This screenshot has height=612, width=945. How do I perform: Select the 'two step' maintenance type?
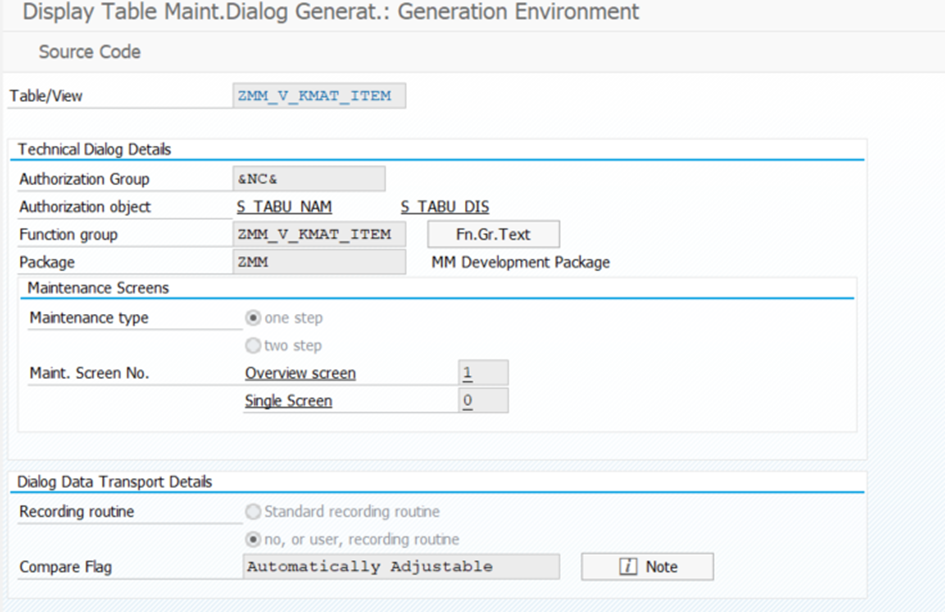[x=254, y=346]
